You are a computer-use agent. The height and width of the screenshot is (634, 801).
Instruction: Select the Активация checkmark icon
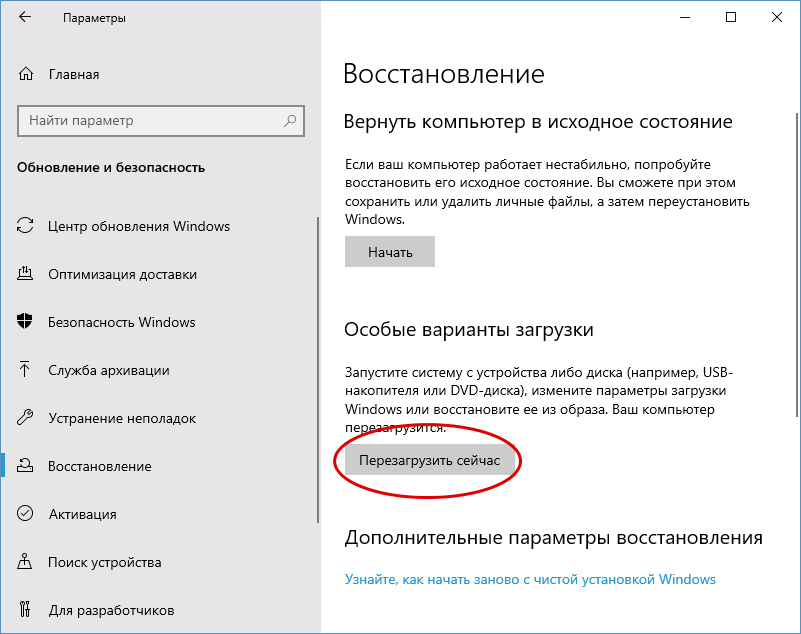(x=25, y=513)
